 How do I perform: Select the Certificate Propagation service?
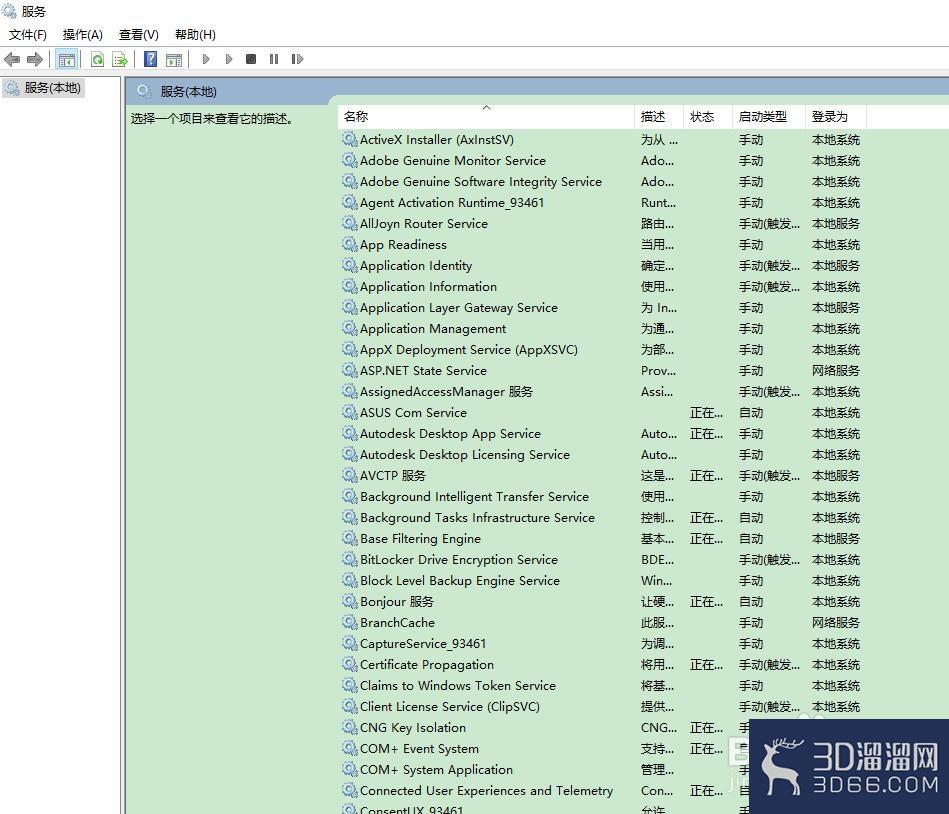tap(427, 665)
